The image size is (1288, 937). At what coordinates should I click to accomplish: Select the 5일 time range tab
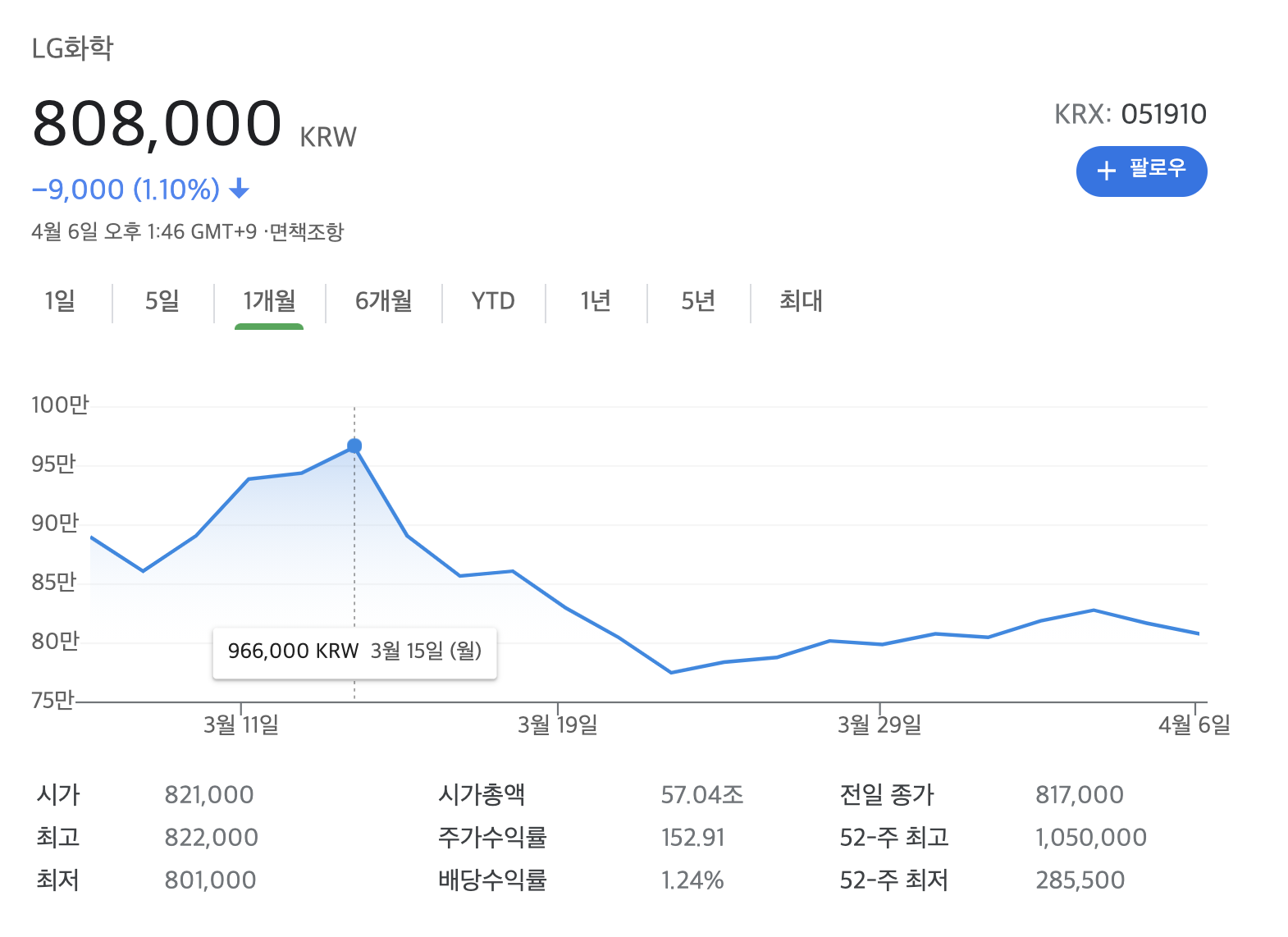click(162, 301)
